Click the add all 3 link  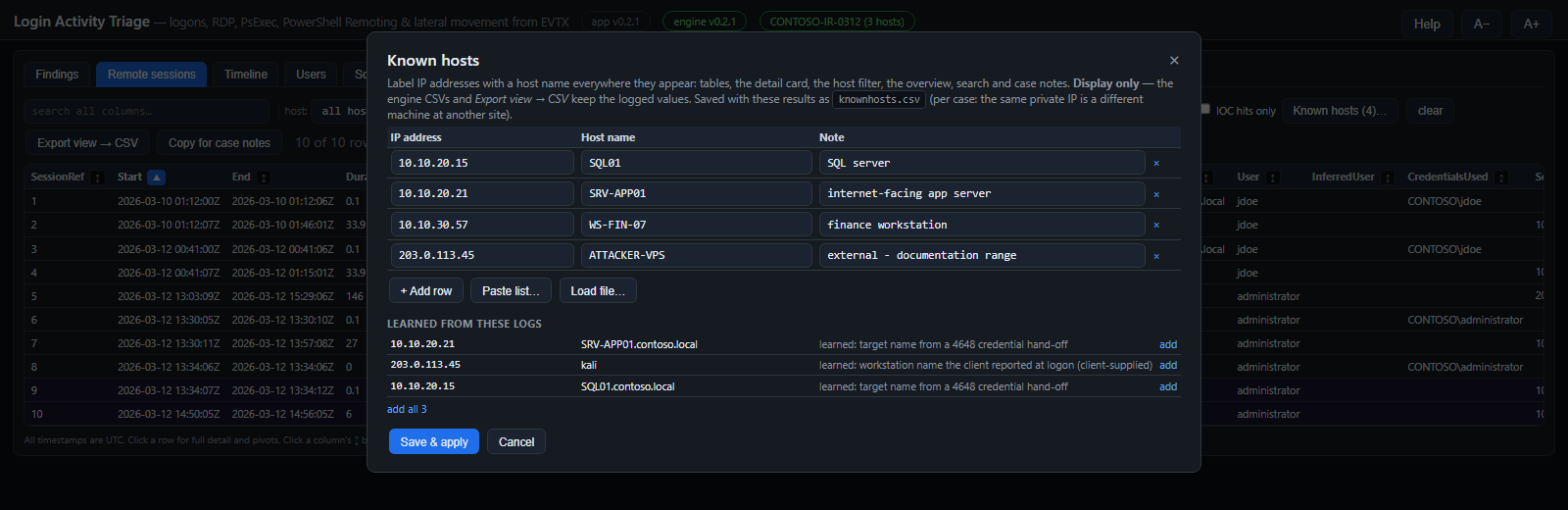coord(407,410)
